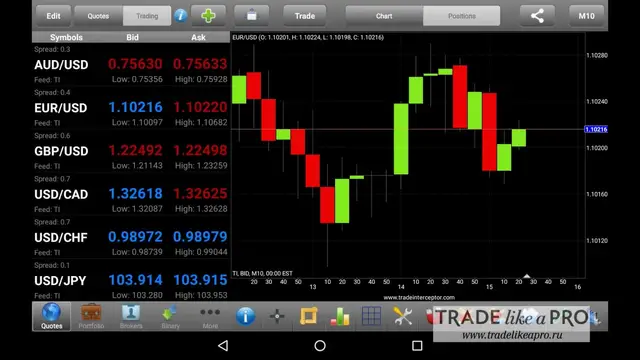The width and height of the screenshot is (640, 360).
Task: Select the GBP/USD symbol row
Action: coord(131,151)
